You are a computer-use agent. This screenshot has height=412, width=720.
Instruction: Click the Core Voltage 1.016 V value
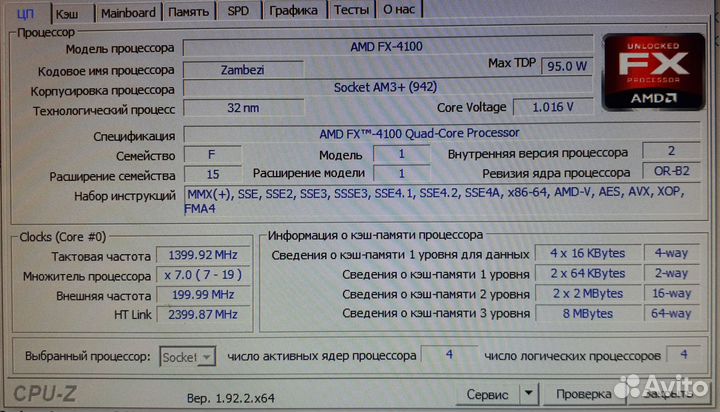tap(553, 107)
